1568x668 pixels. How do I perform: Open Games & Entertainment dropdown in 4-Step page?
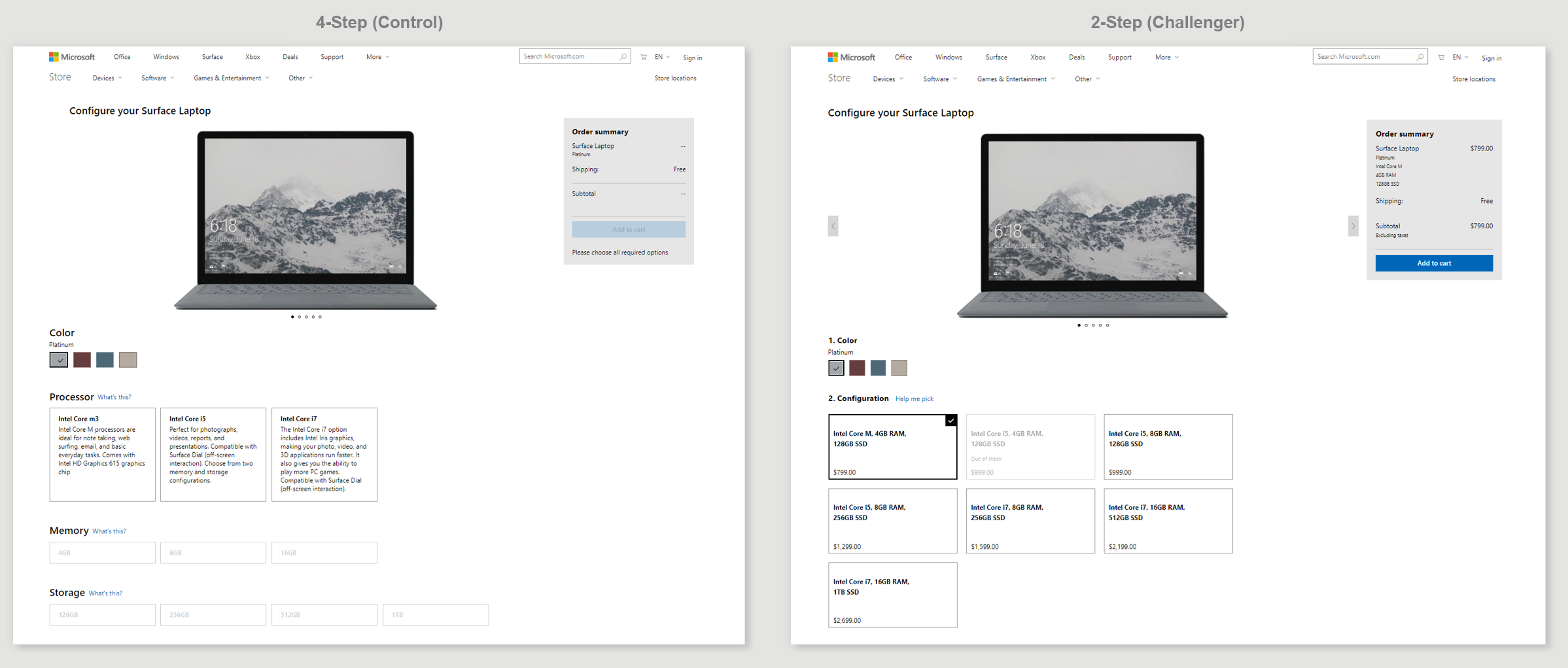click(232, 78)
